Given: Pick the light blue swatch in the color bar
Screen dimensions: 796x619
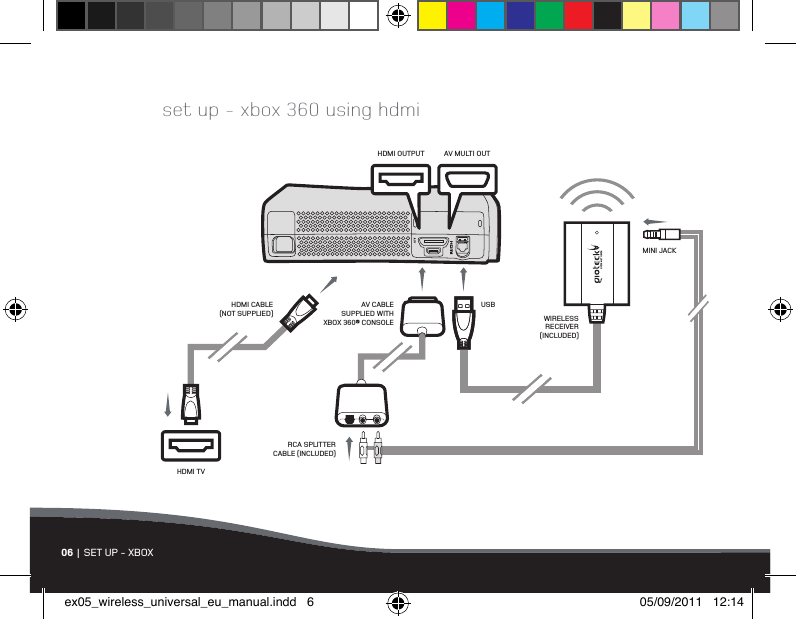Looking at the screenshot, I should click(x=695, y=15).
